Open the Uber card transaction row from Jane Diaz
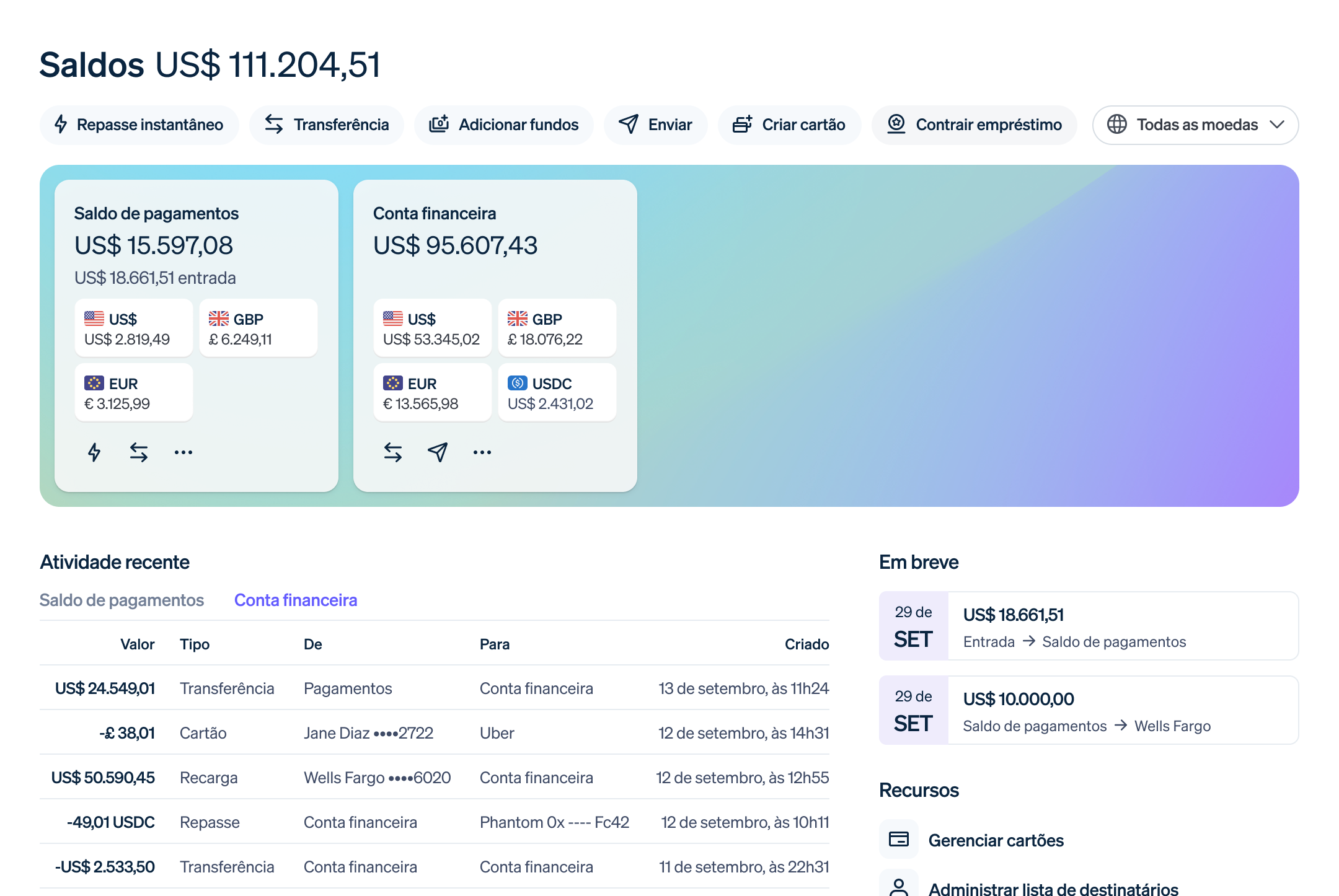This screenshot has height=896, width=1339. click(x=434, y=732)
